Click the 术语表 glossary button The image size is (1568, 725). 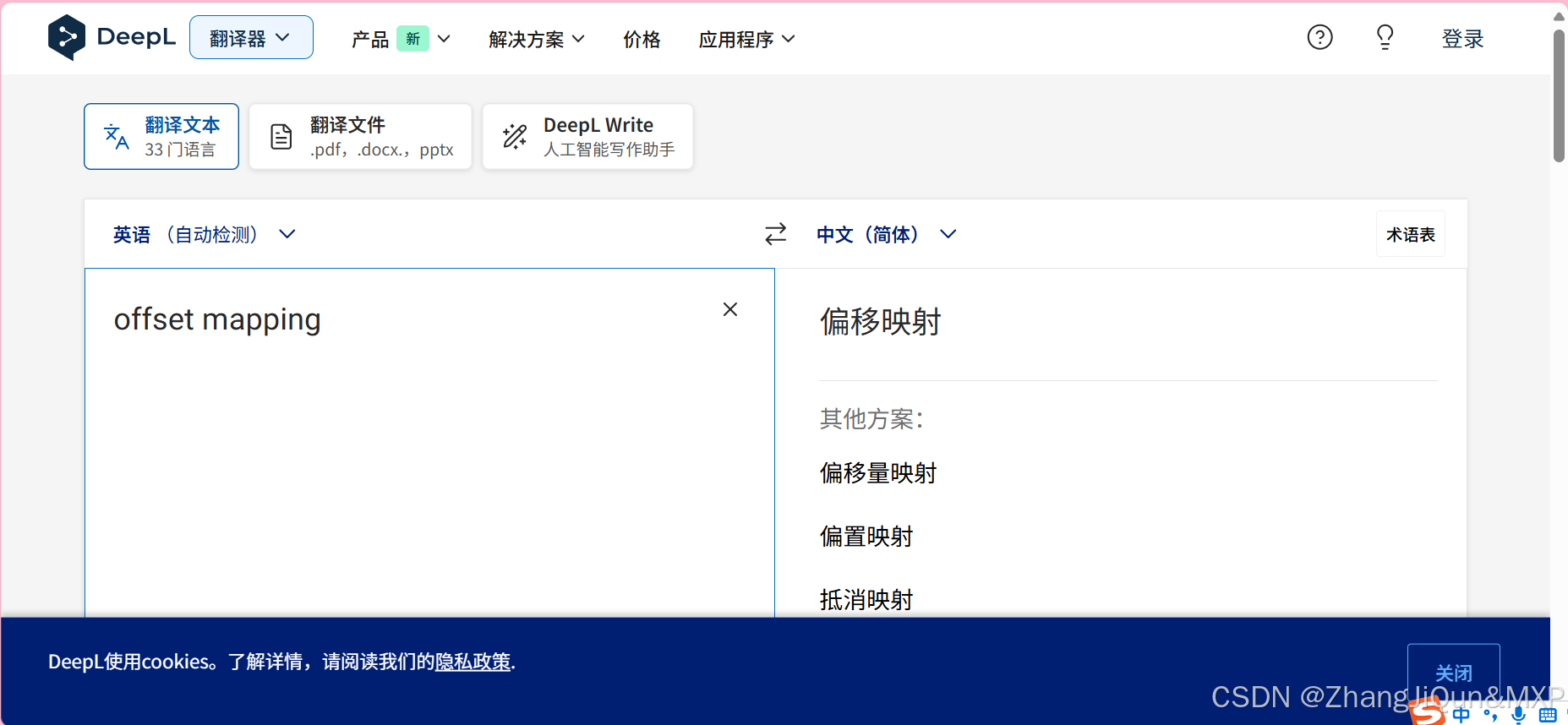point(1411,234)
